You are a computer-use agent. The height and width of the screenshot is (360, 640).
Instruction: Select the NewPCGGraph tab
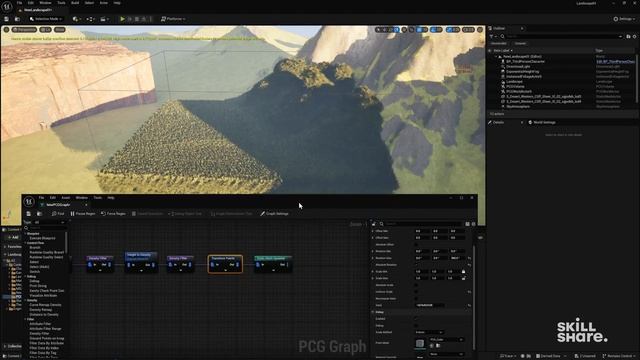point(58,205)
